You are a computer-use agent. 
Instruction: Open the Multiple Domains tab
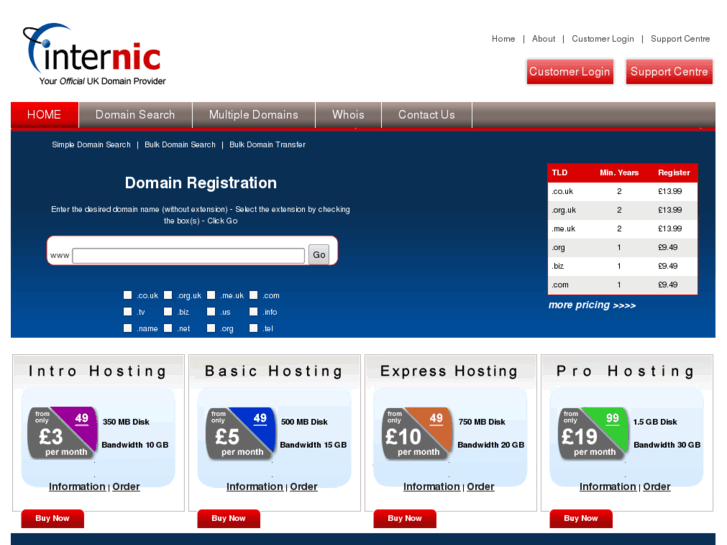click(254, 115)
